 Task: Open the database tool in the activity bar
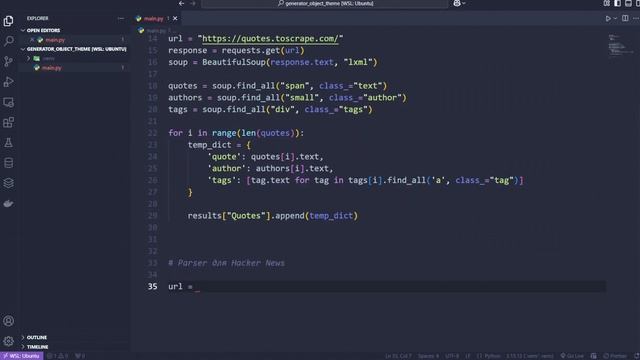coord(9,163)
